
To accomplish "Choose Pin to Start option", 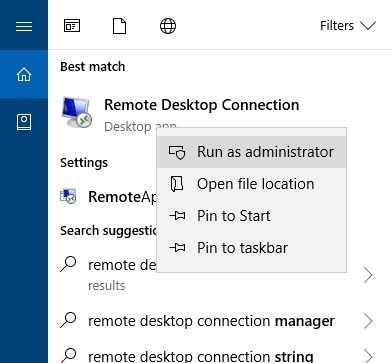I will [x=251, y=216].
